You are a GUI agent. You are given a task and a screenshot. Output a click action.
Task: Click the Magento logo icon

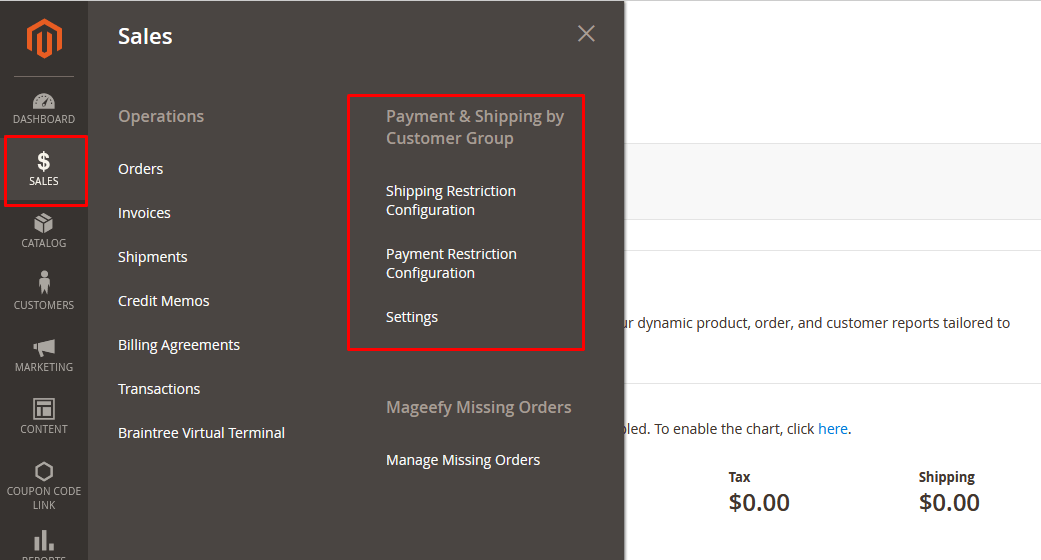[x=44, y=39]
